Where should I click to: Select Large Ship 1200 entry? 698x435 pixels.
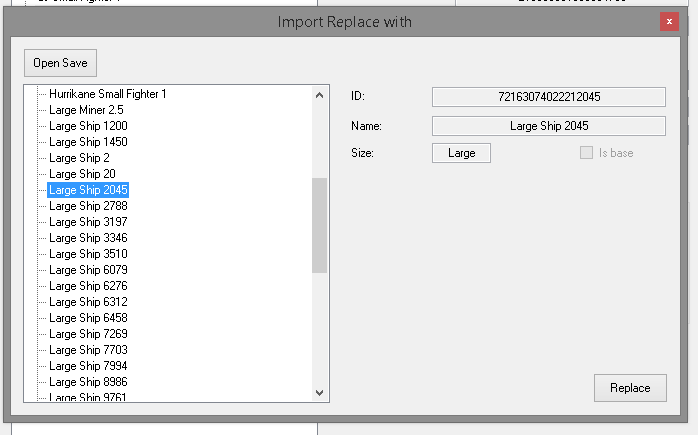click(x=88, y=126)
